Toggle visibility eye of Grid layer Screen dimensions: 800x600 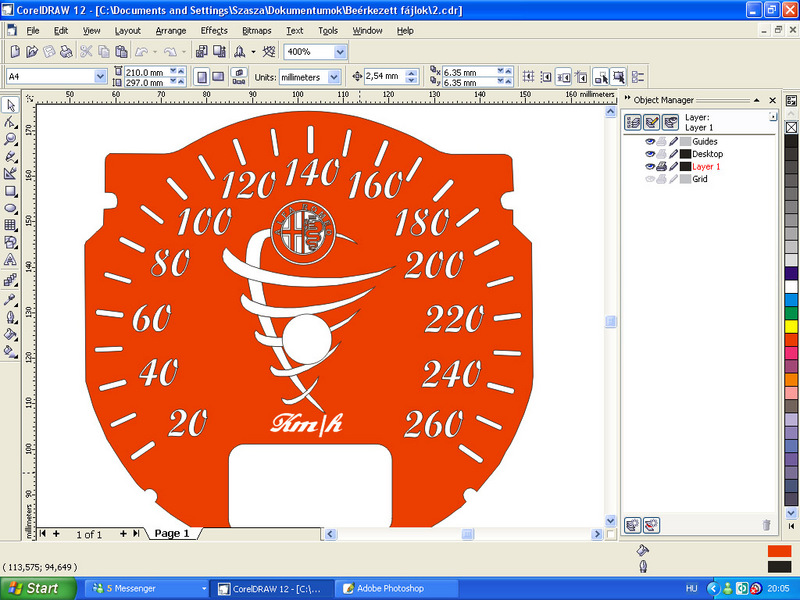649,179
